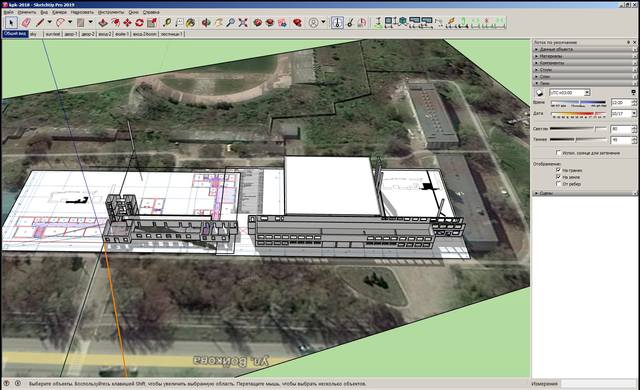Click the time of day slider
The height and width of the screenshot is (390, 640).
click(x=578, y=102)
